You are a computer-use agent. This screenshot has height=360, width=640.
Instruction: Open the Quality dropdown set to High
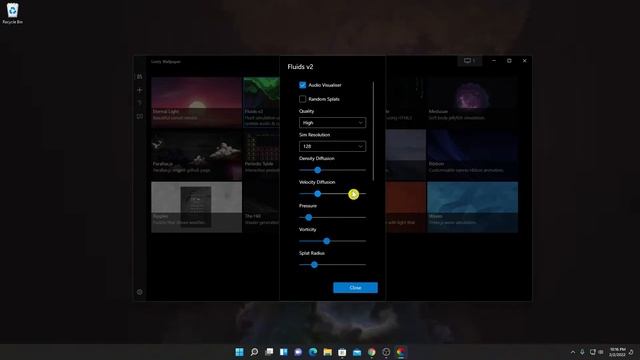332,122
